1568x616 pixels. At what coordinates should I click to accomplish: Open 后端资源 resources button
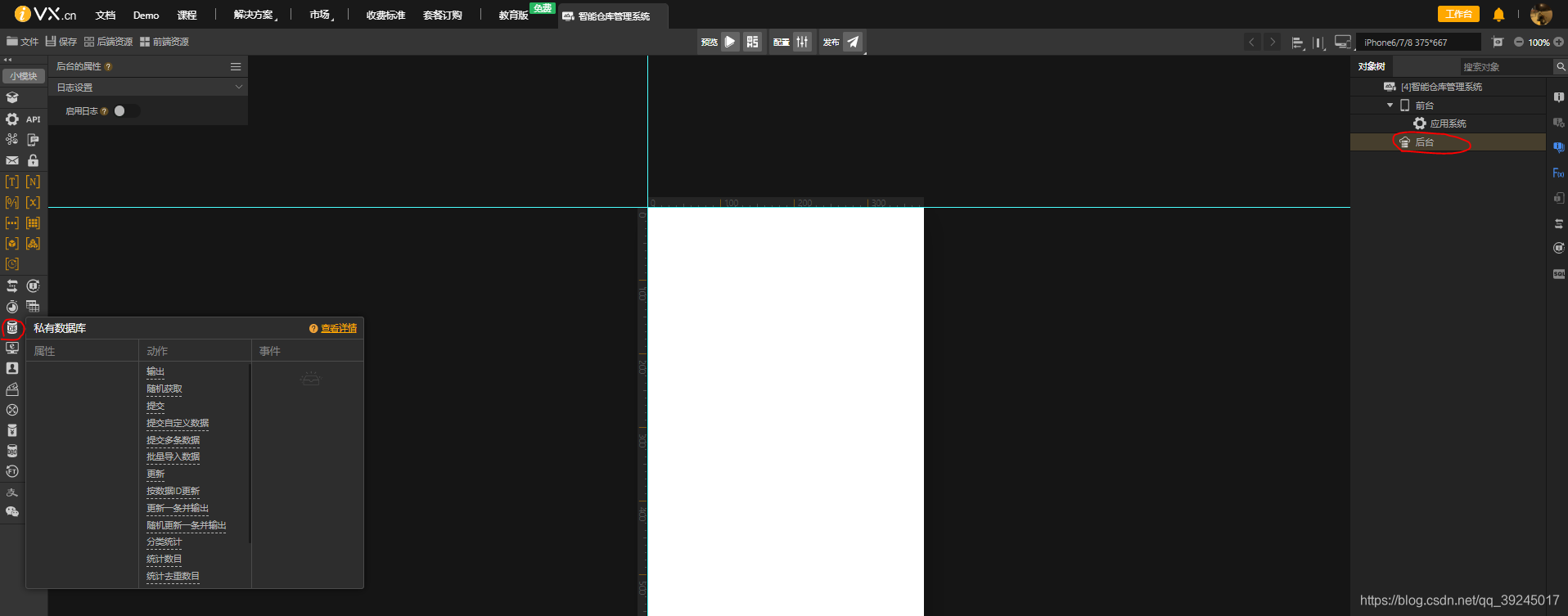click(x=108, y=42)
